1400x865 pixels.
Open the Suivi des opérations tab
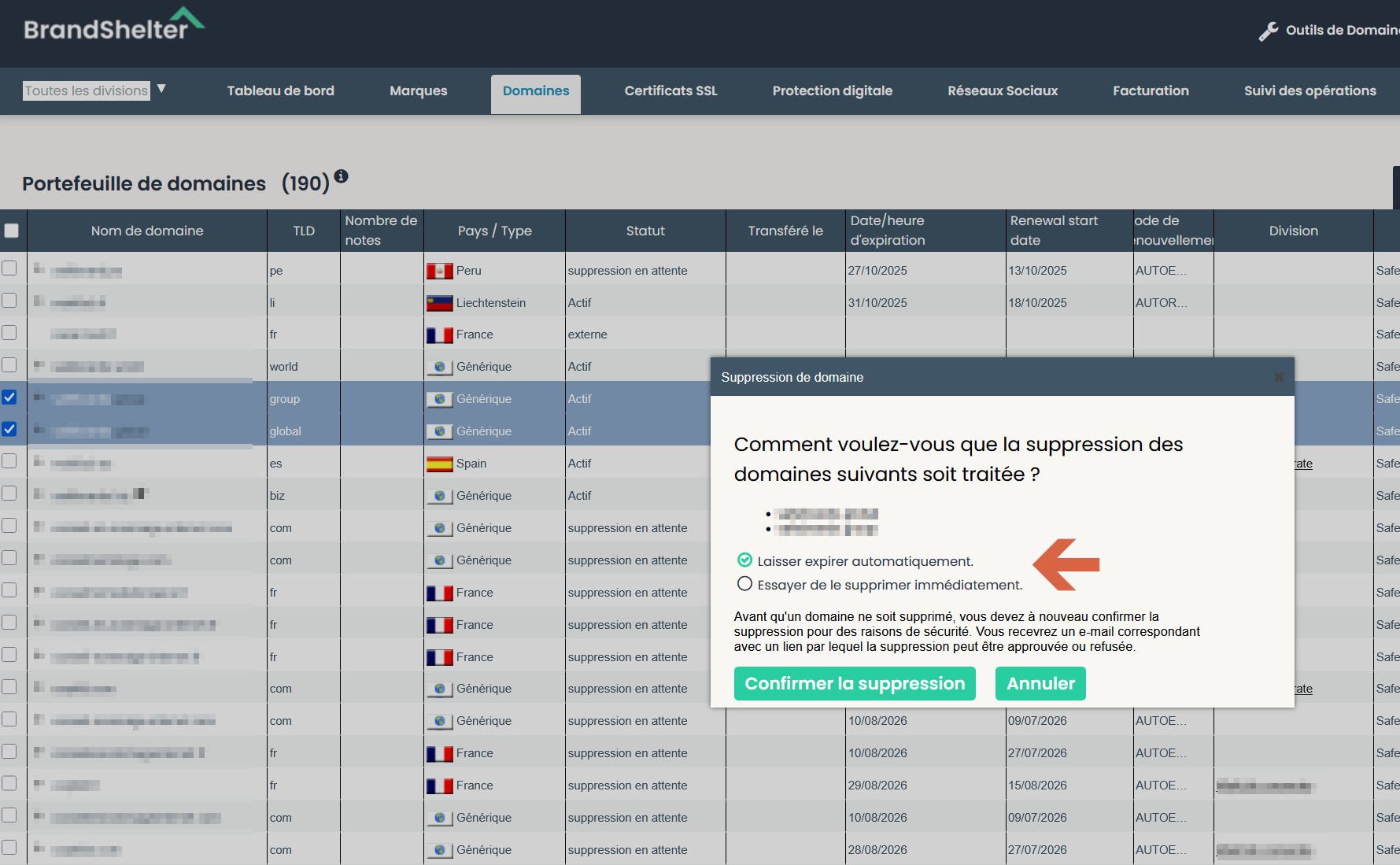[1310, 91]
